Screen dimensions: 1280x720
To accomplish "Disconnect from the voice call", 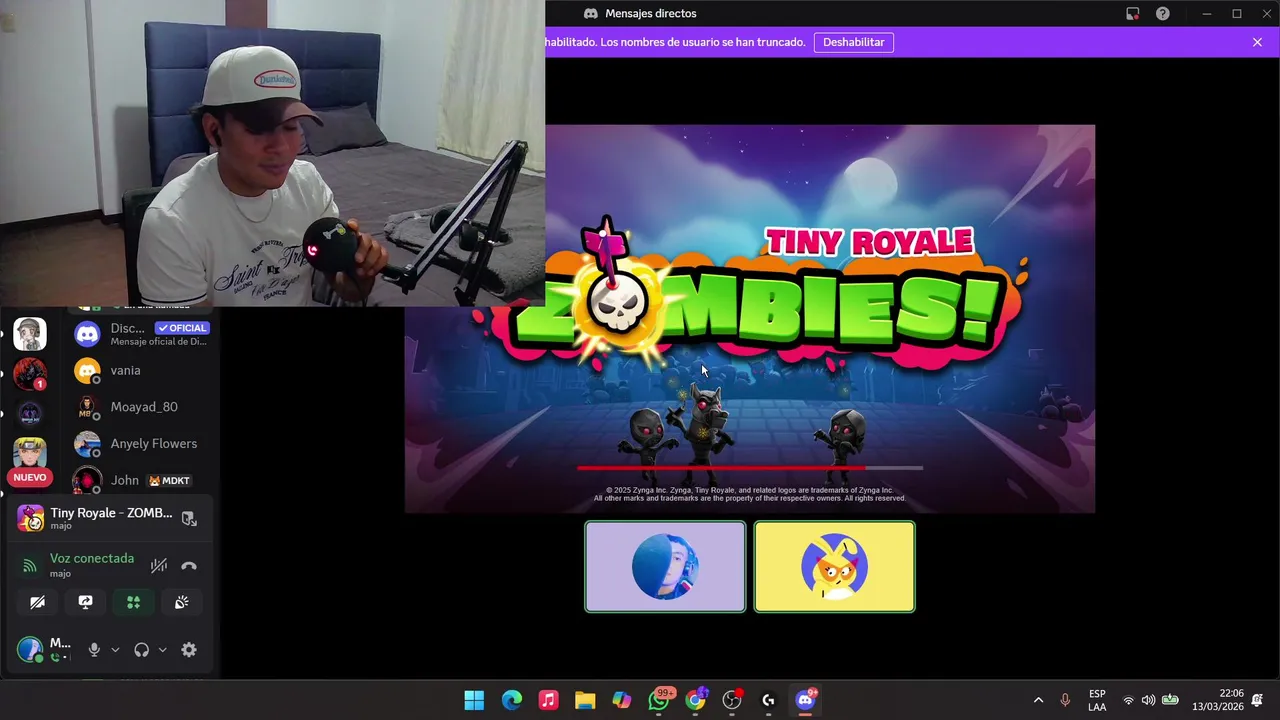I will [189, 566].
